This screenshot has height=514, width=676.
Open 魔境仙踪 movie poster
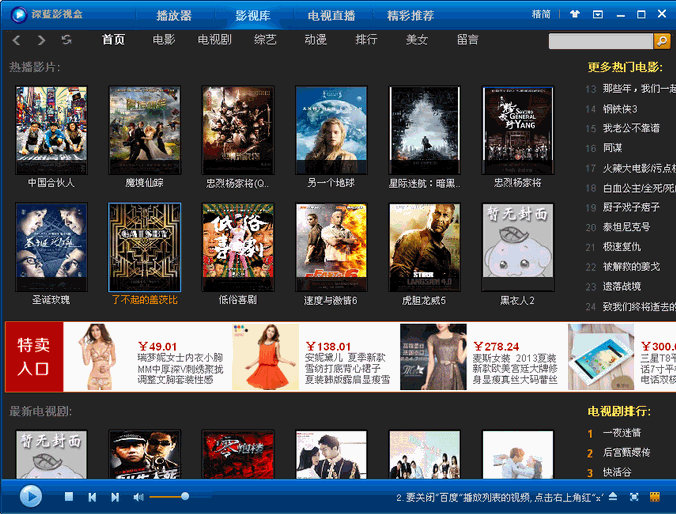144,130
